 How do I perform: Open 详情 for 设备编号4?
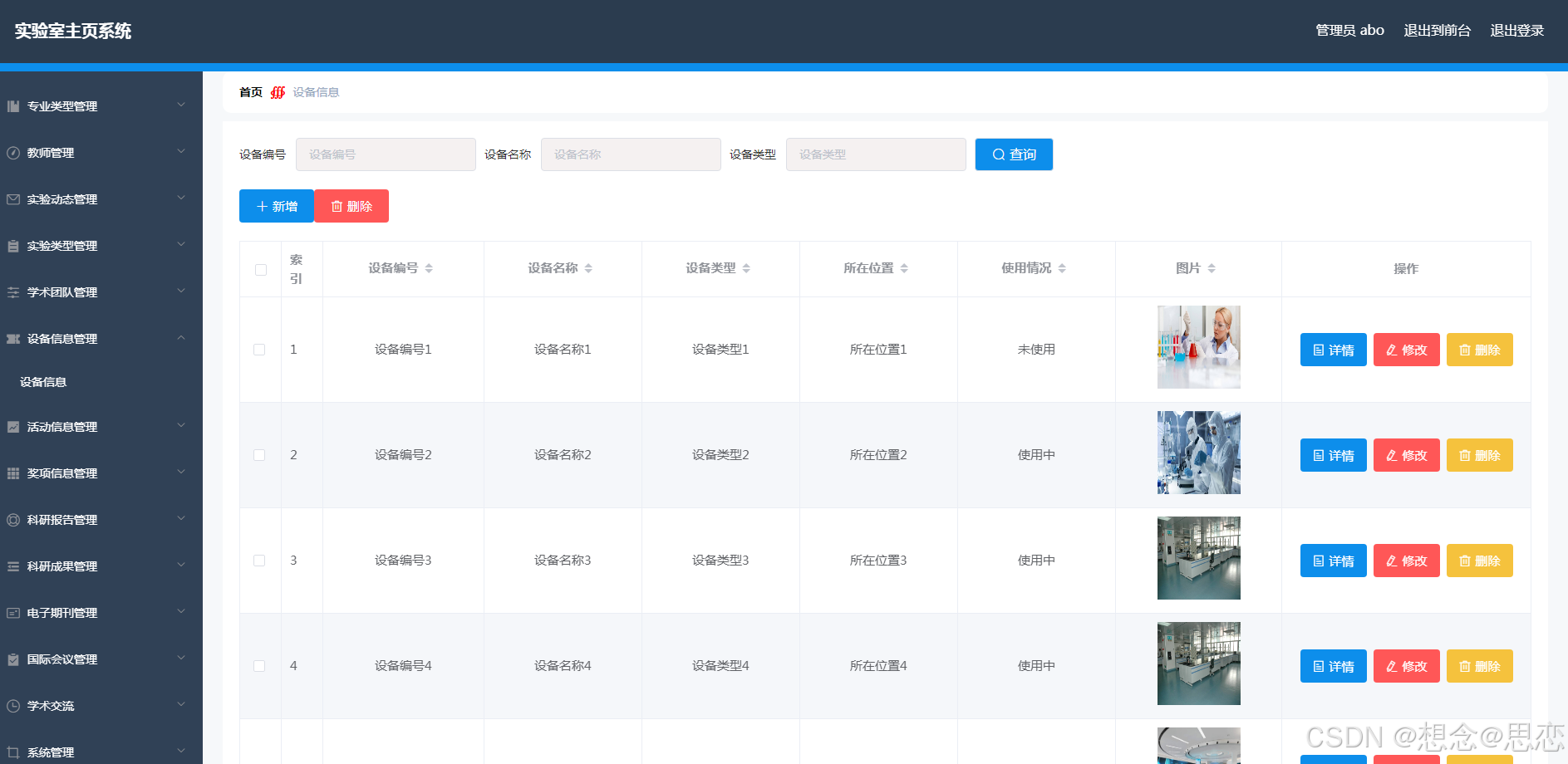pyautogui.click(x=1334, y=666)
